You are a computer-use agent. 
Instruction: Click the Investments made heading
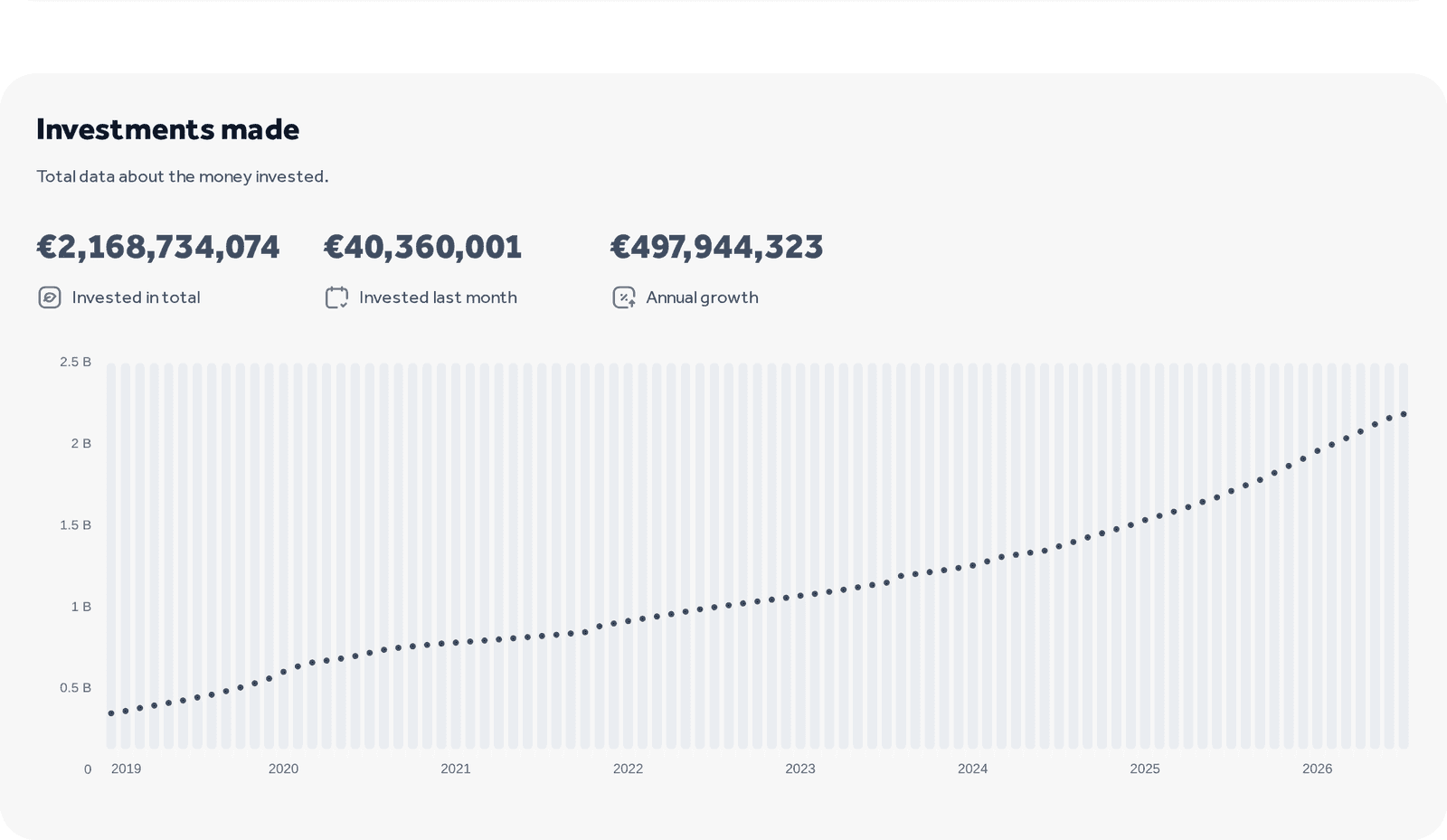click(167, 129)
